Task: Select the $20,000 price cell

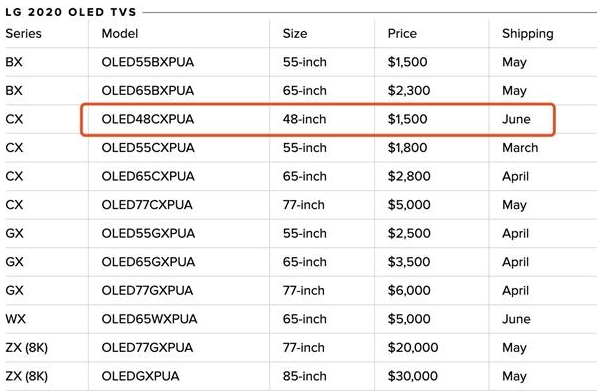Action: pos(413,348)
